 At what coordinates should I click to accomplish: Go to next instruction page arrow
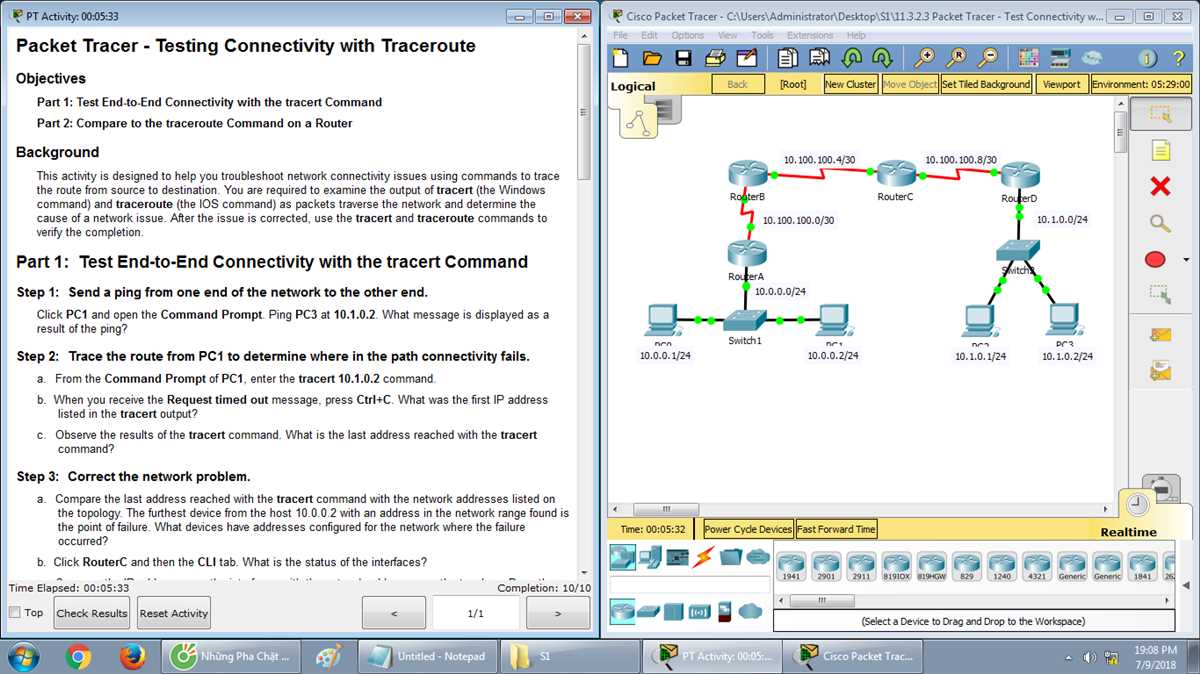[558, 613]
